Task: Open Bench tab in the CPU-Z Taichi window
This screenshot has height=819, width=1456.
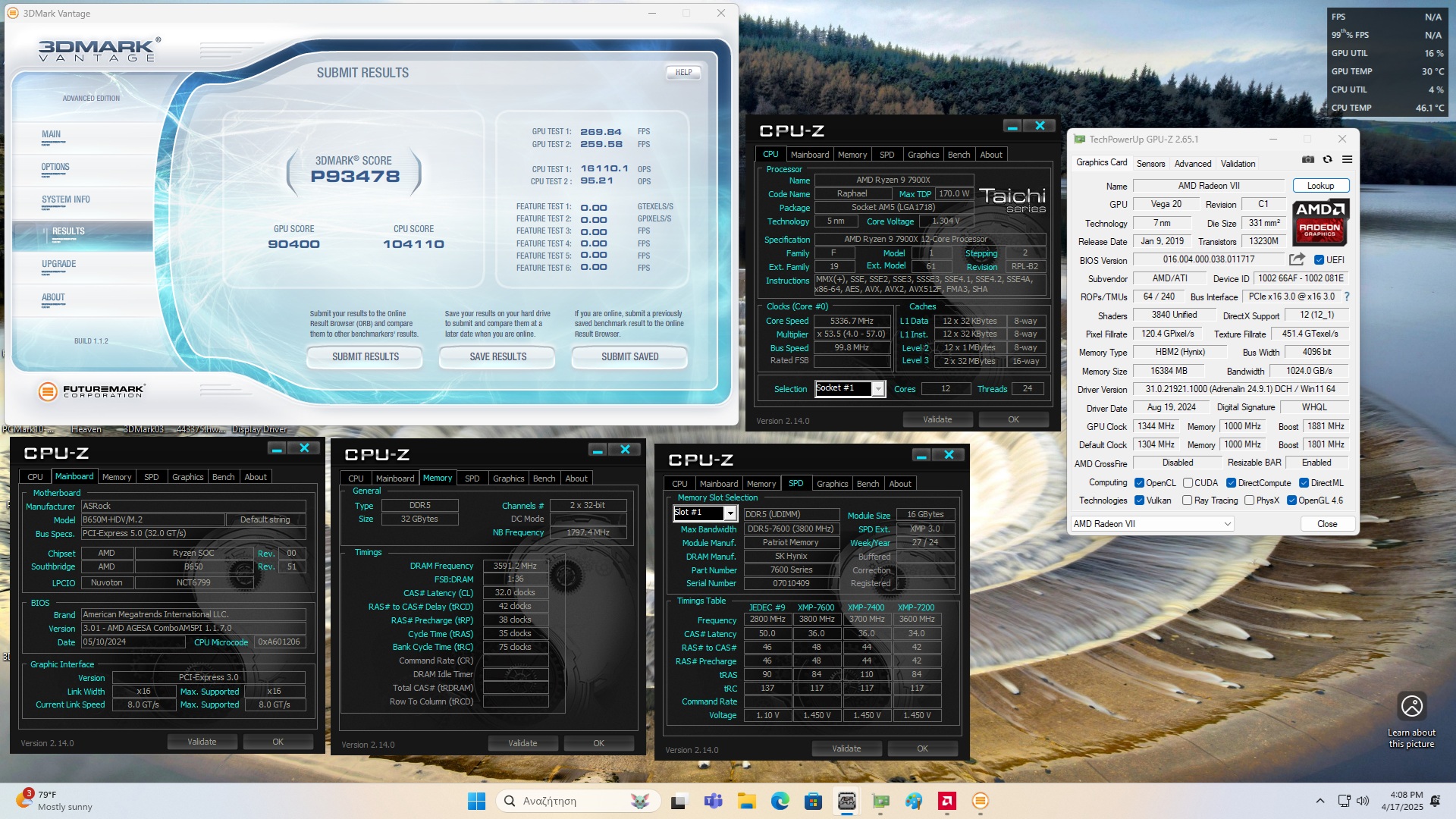Action: pyautogui.click(x=959, y=155)
